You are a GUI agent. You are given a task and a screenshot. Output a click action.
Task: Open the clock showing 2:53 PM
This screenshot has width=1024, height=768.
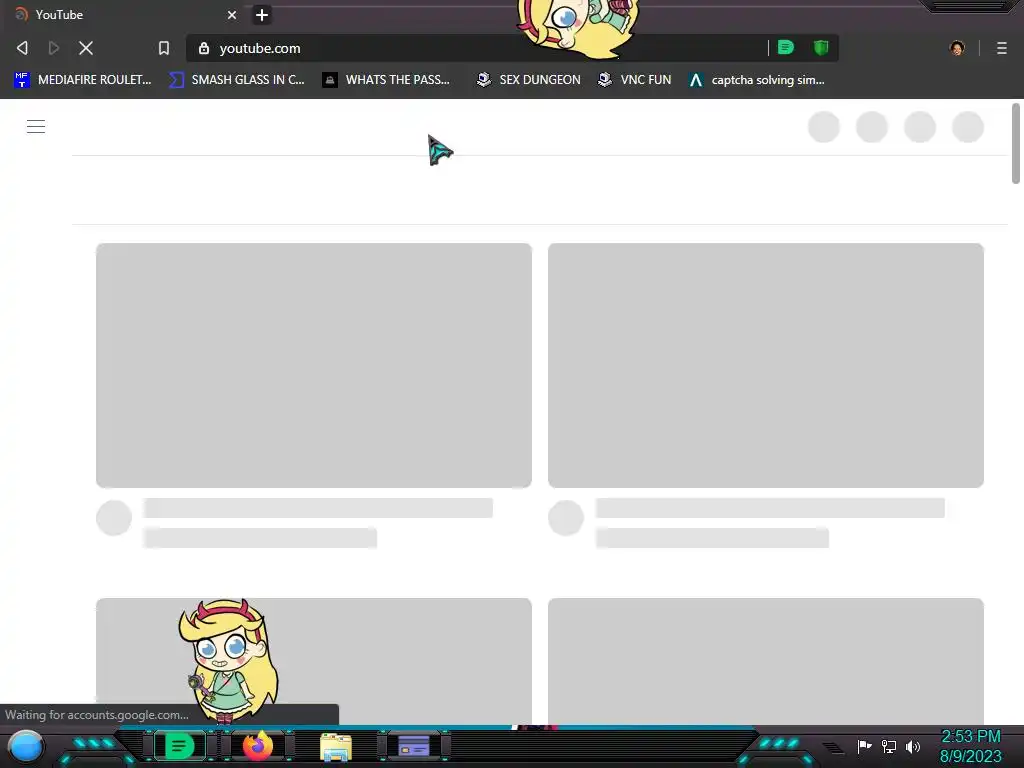(970, 746)
